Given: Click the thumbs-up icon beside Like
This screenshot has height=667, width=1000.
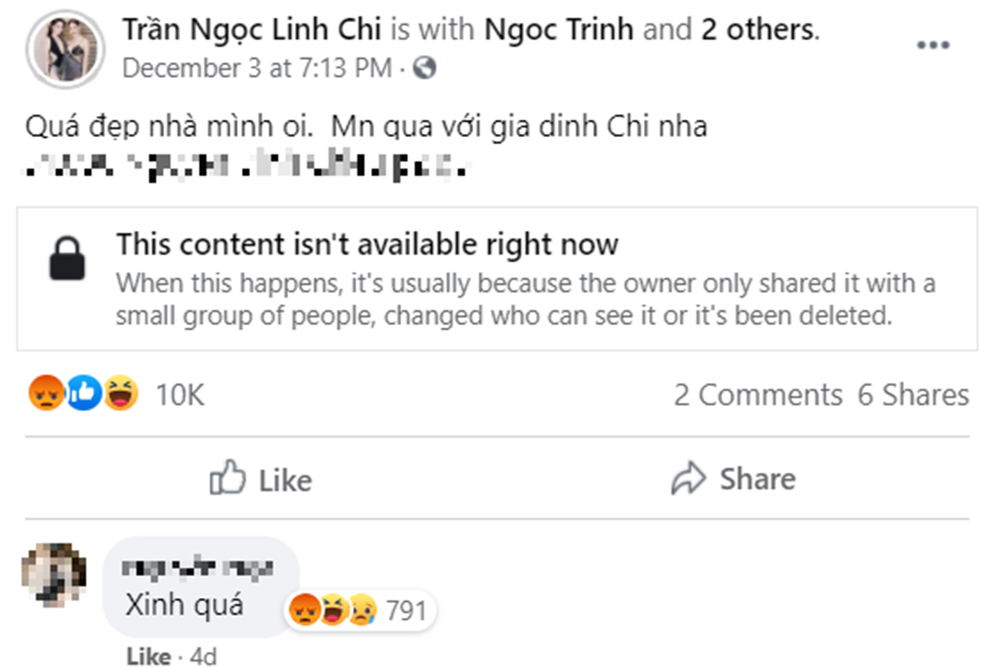Looking at the screenshot, I should tap(227, 479).
